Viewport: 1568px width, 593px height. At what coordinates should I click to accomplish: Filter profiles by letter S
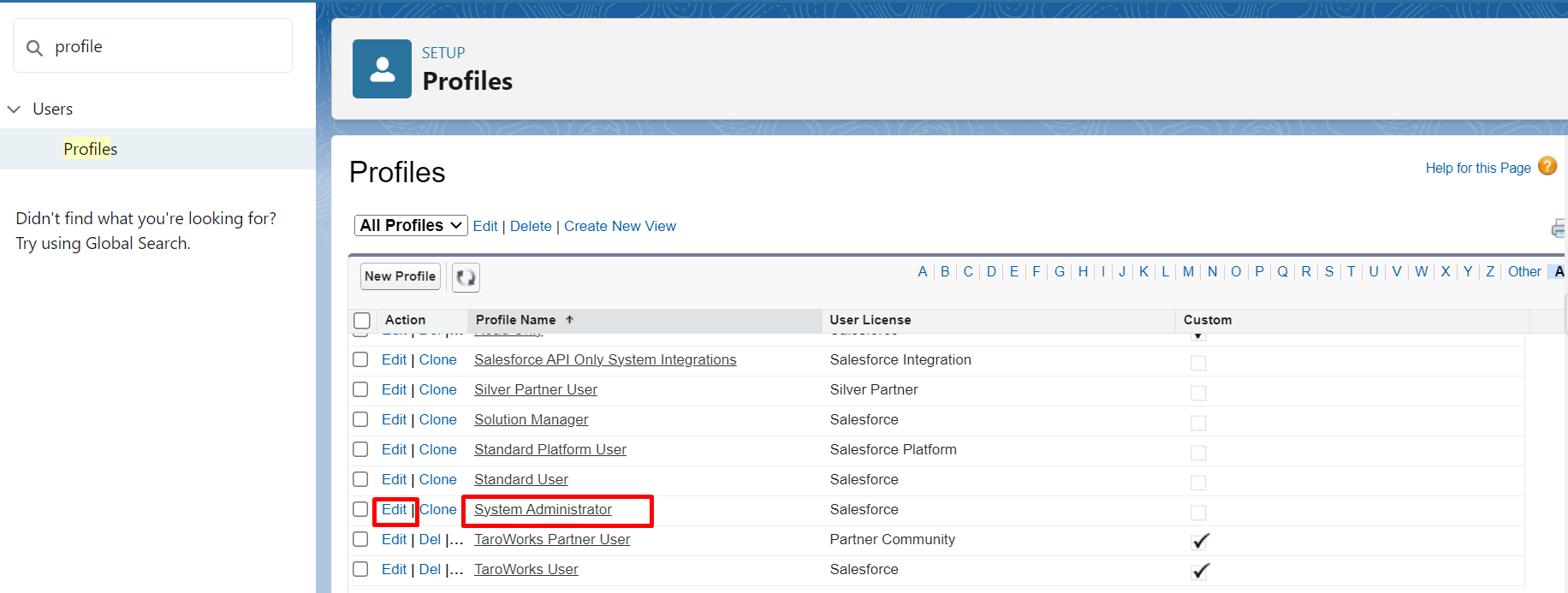coord(1328,272)
